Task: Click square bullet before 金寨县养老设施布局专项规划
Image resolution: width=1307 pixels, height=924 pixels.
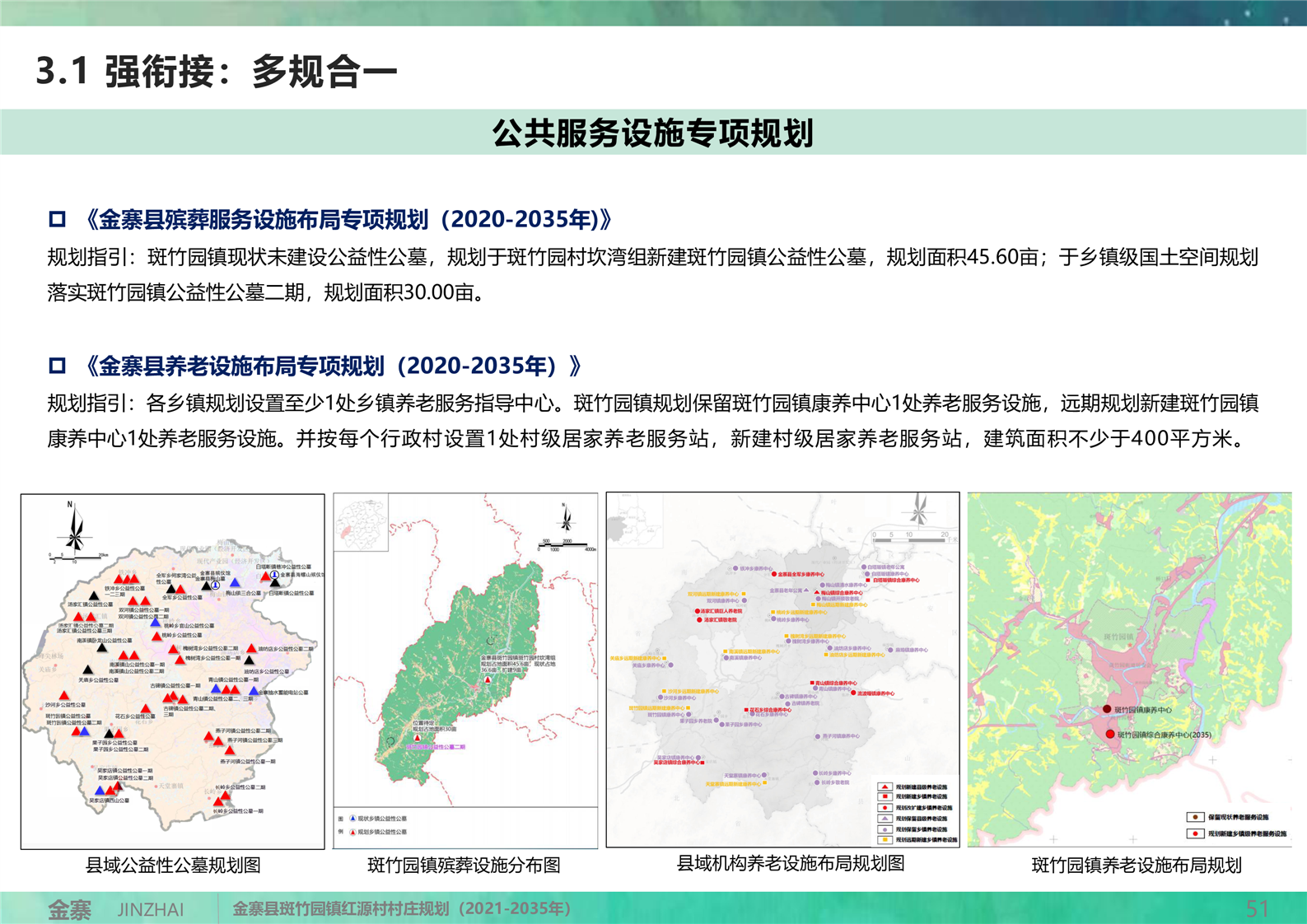Action: click(57, 366)
